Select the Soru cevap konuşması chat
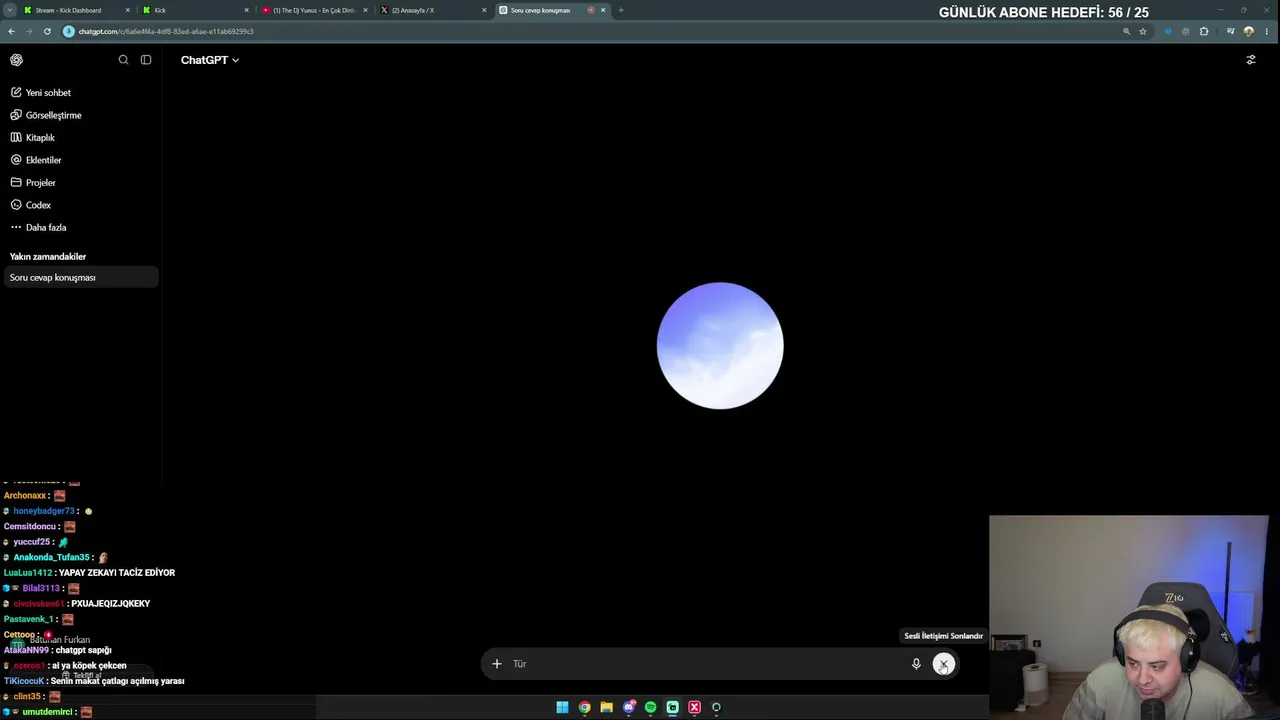Screen dimensions: 1280x720 pyautogui.click(x=80, y=278)
